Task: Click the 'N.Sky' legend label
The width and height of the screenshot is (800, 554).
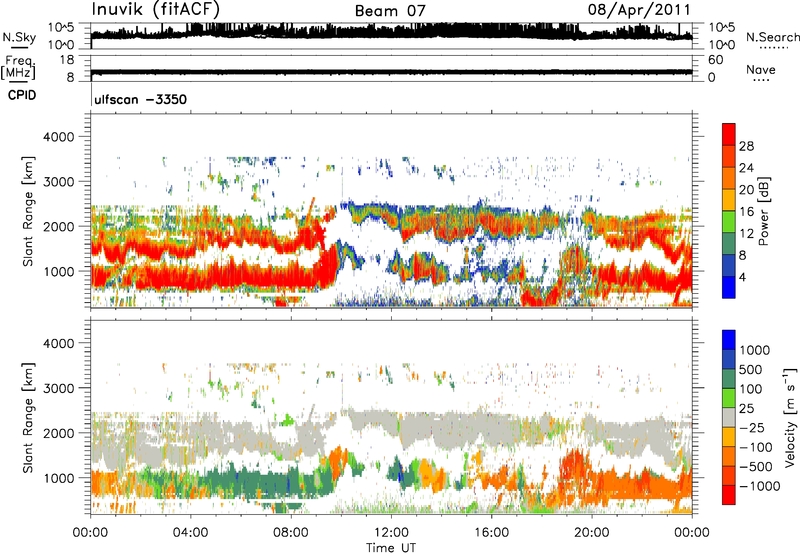Action: click(x=19, y=37)
